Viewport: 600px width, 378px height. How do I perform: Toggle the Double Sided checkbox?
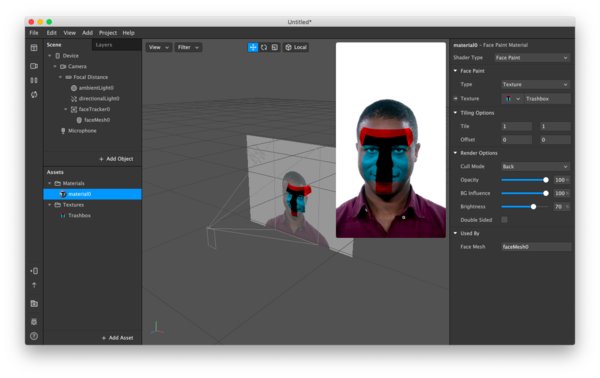[x=504, y=220]
